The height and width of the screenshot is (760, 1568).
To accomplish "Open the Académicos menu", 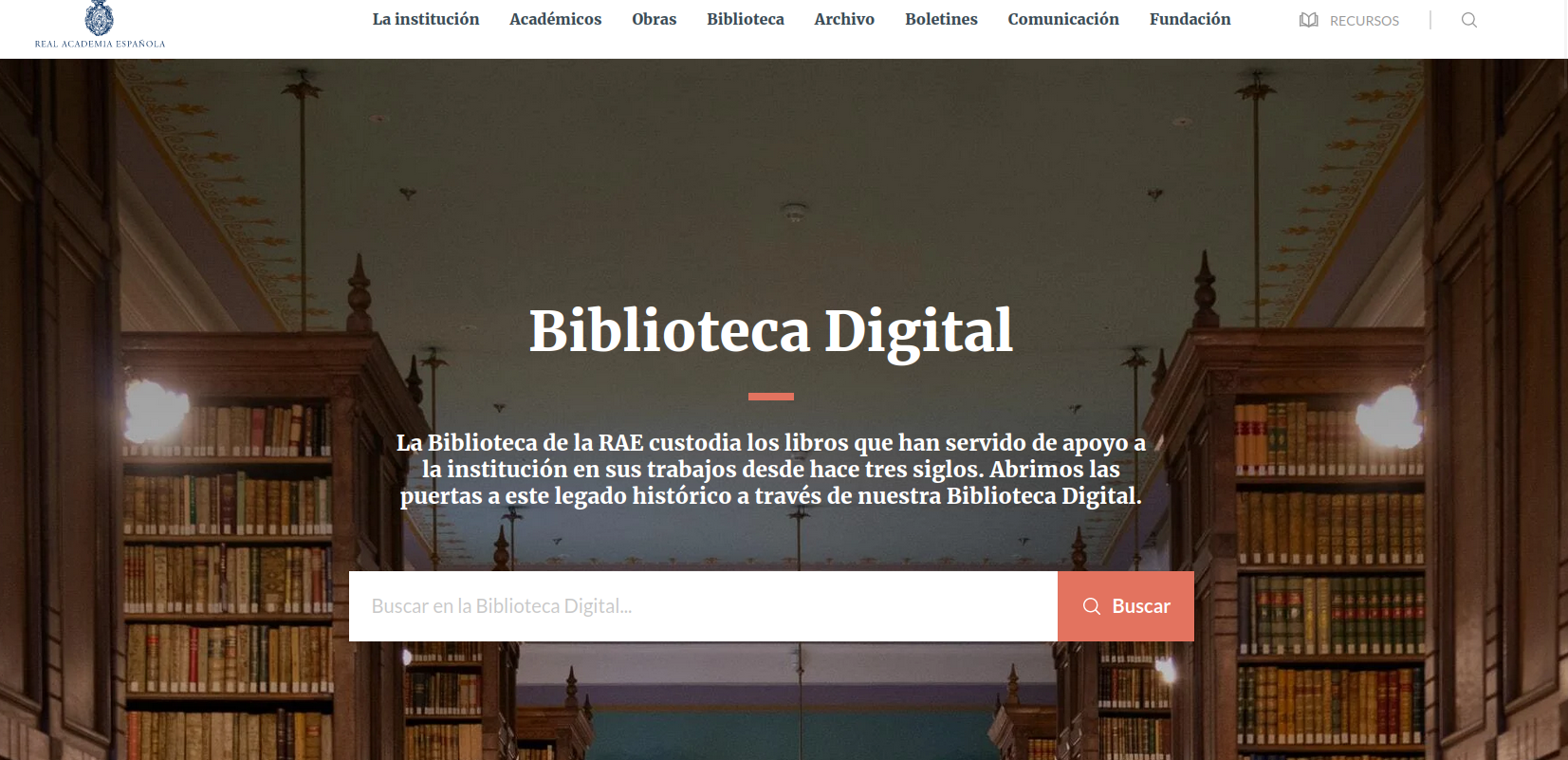I will pyautogui.click(x=556, y=19).
